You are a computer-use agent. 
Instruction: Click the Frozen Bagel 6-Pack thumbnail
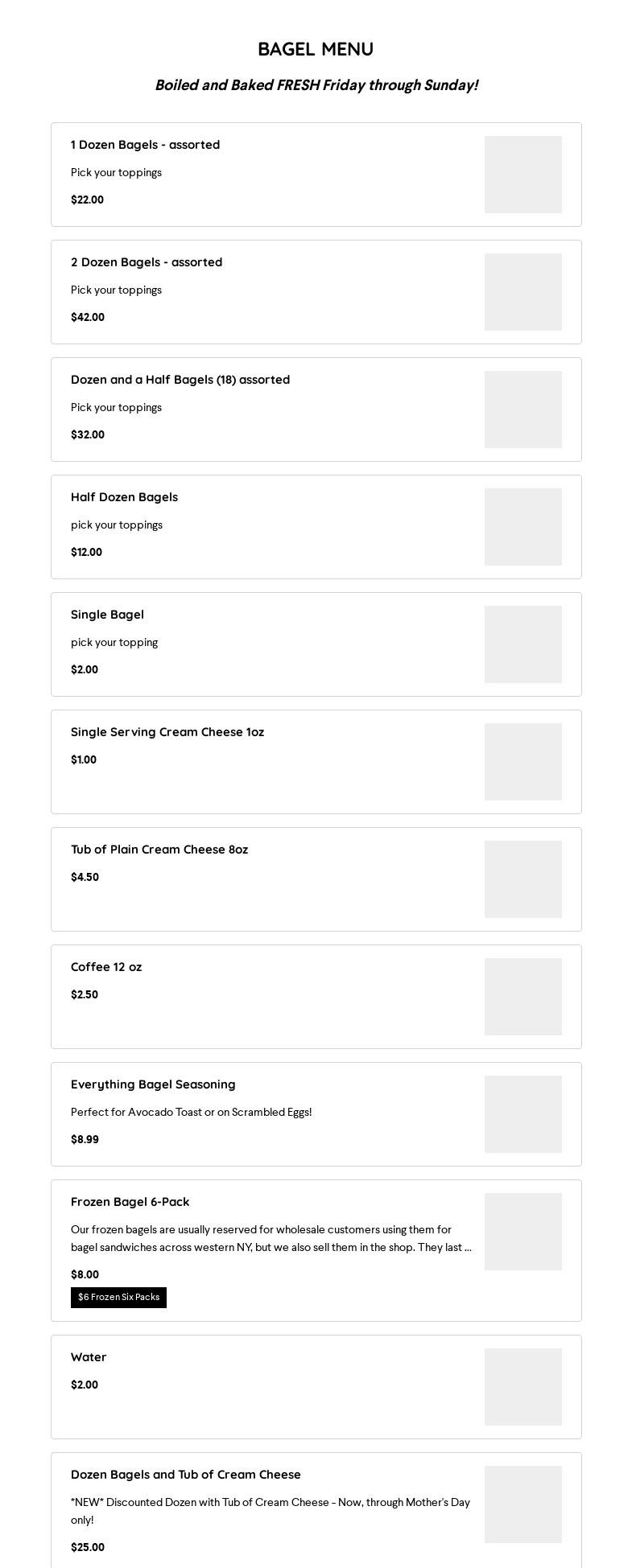pos(523,1232)
